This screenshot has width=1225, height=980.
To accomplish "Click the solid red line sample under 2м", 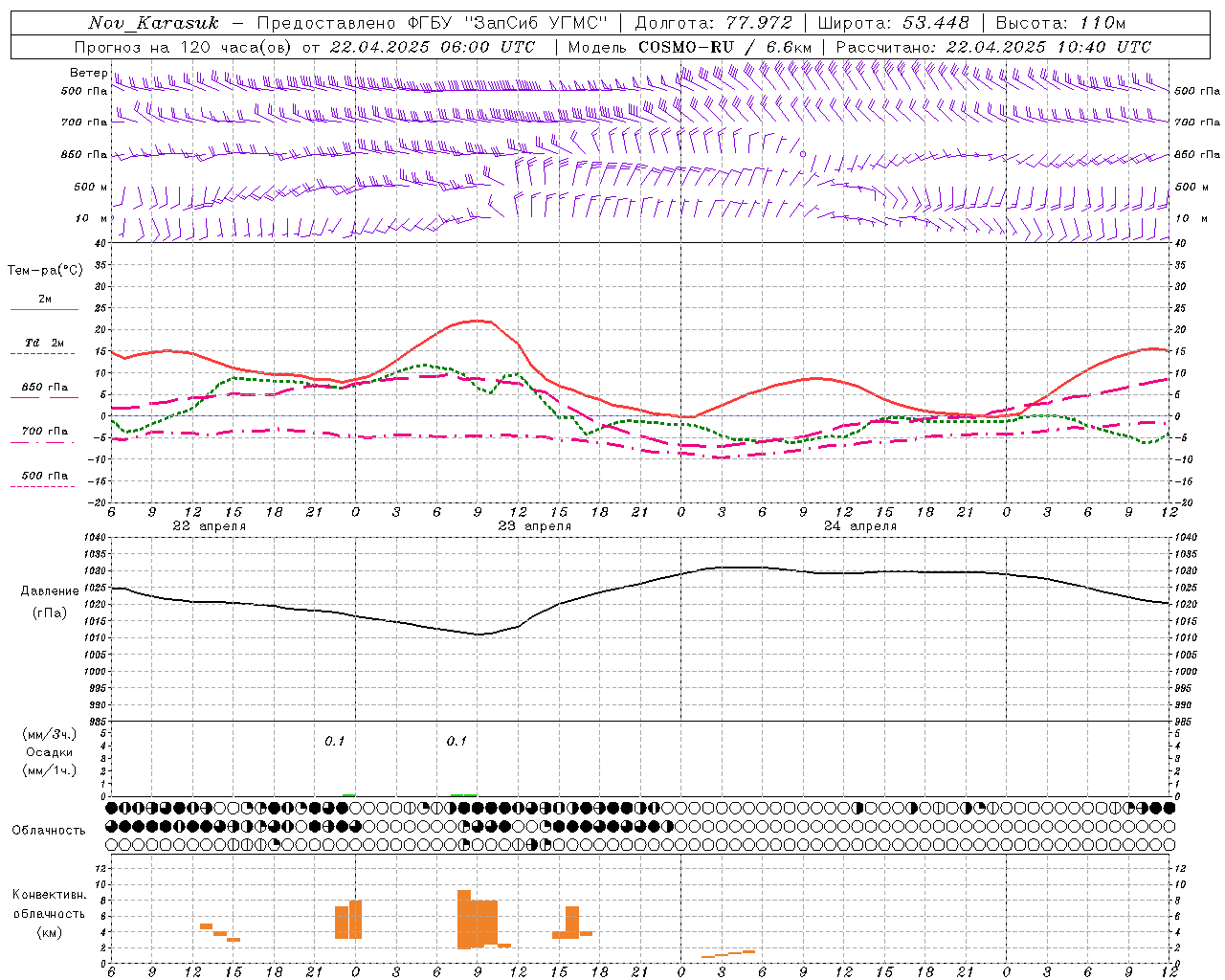I will click(x=44, y=309).
